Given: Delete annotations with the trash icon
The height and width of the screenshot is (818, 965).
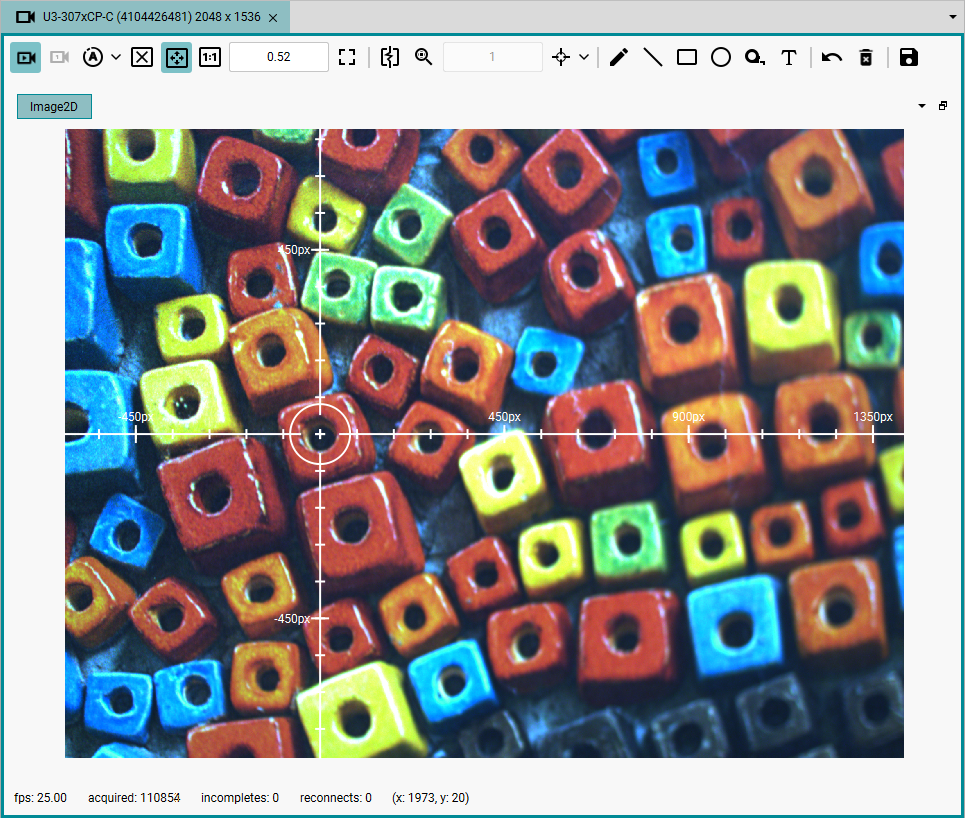Looking at the screenshot, I should (866, 57).
